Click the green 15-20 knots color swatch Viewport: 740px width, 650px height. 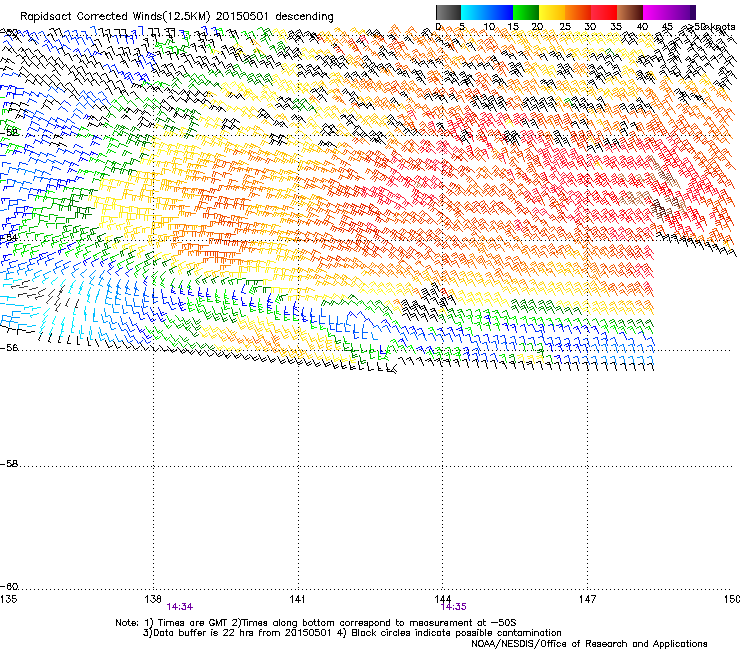(526, 12)
